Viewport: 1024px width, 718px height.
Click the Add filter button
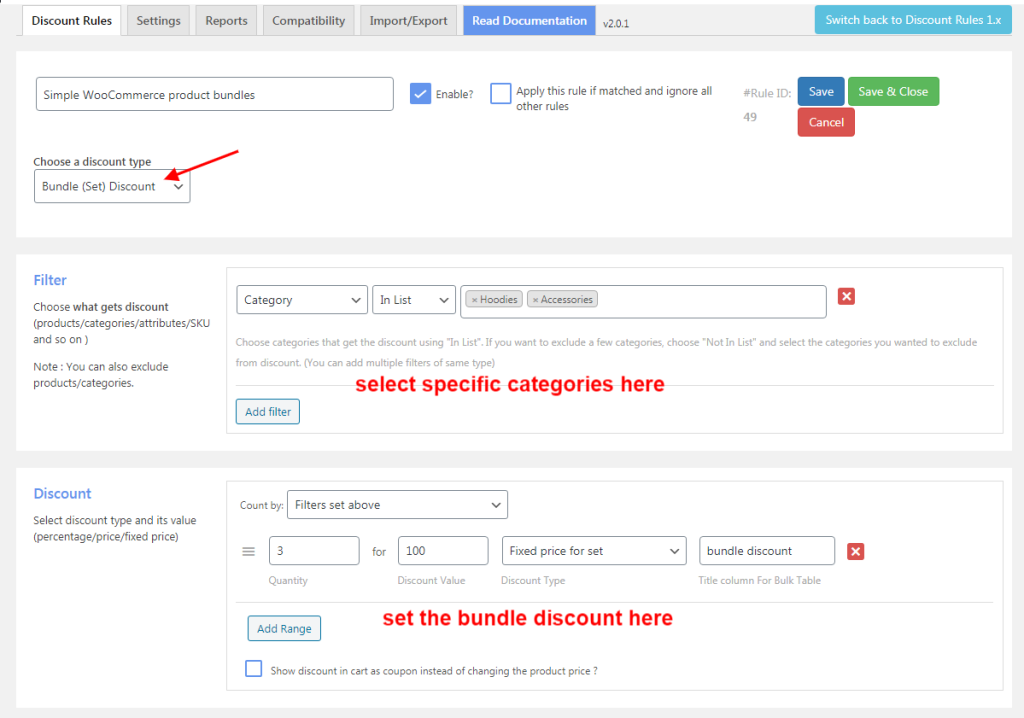[267, 411]
